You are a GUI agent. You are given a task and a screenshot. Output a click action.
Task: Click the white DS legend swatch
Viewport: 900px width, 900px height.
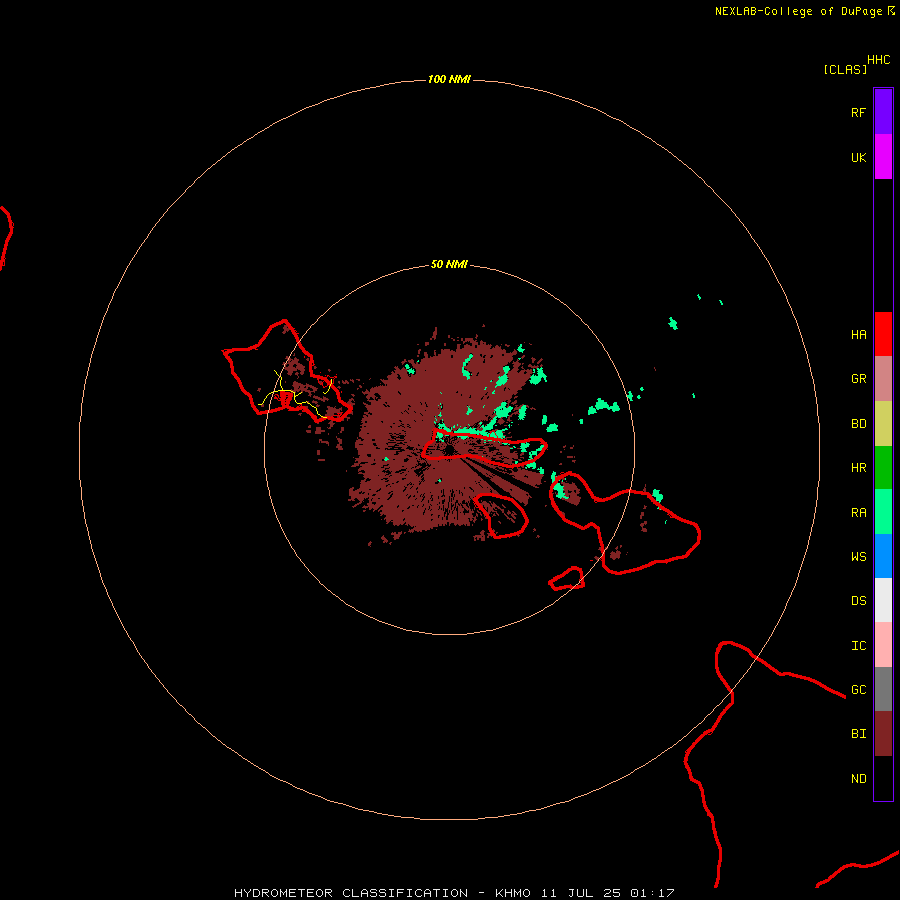883,600
